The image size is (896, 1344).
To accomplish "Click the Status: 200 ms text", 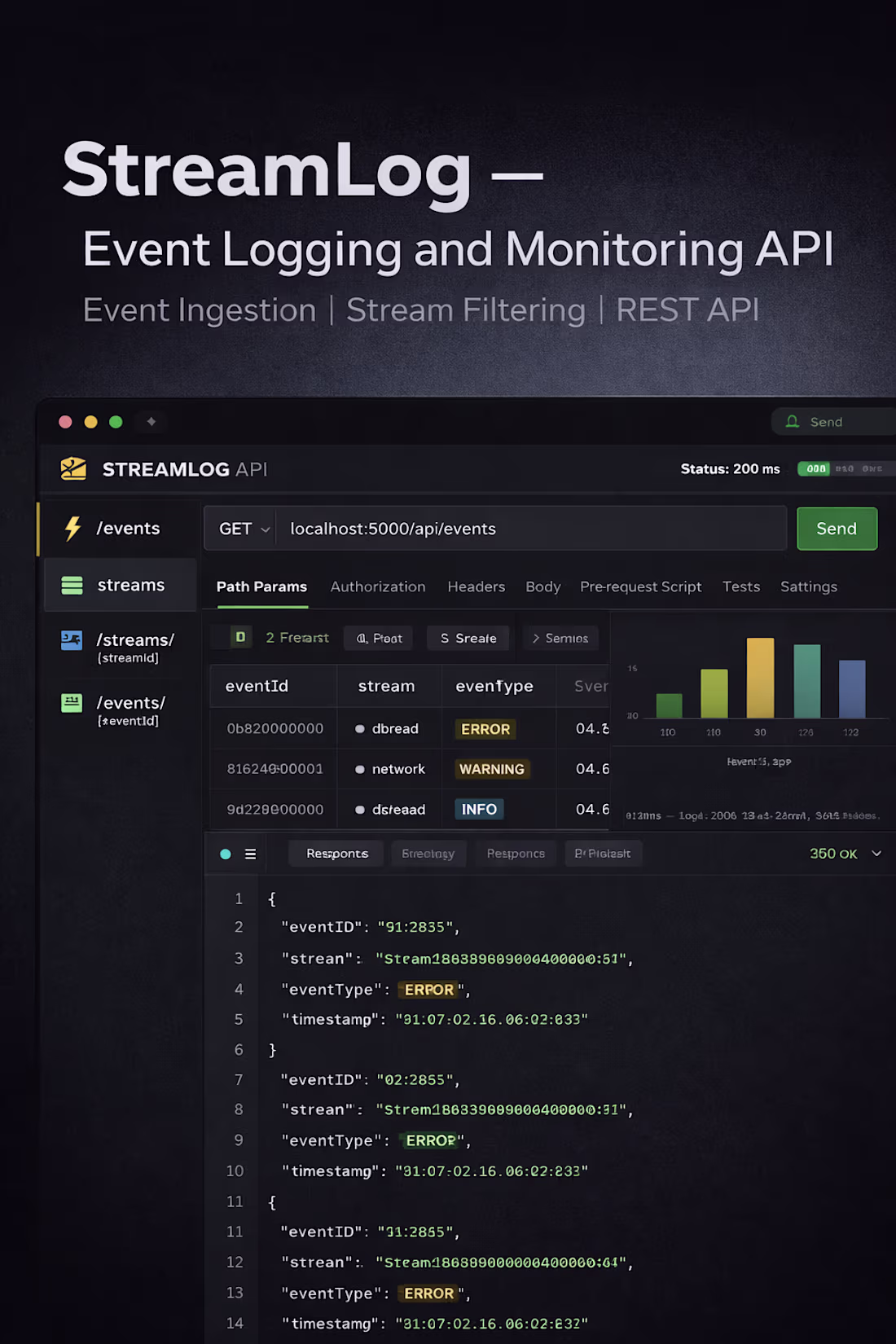I will (x=730, y=468).
